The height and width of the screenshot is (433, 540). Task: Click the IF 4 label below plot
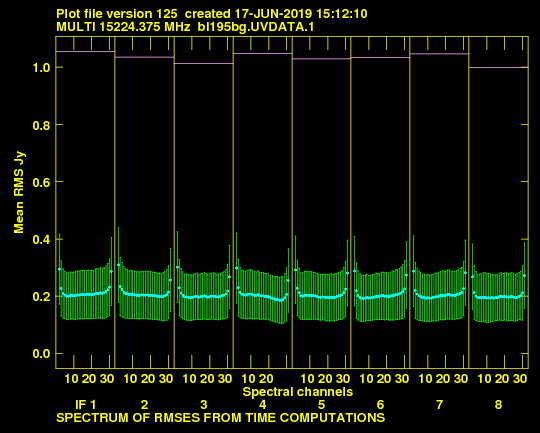[263, 404]
